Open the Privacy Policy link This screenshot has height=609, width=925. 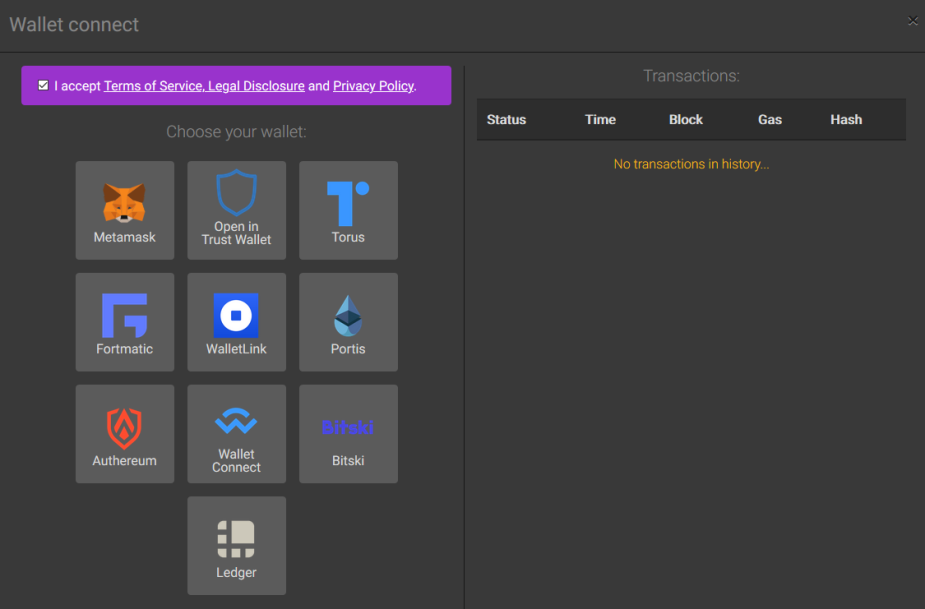(x=373, y=86)
